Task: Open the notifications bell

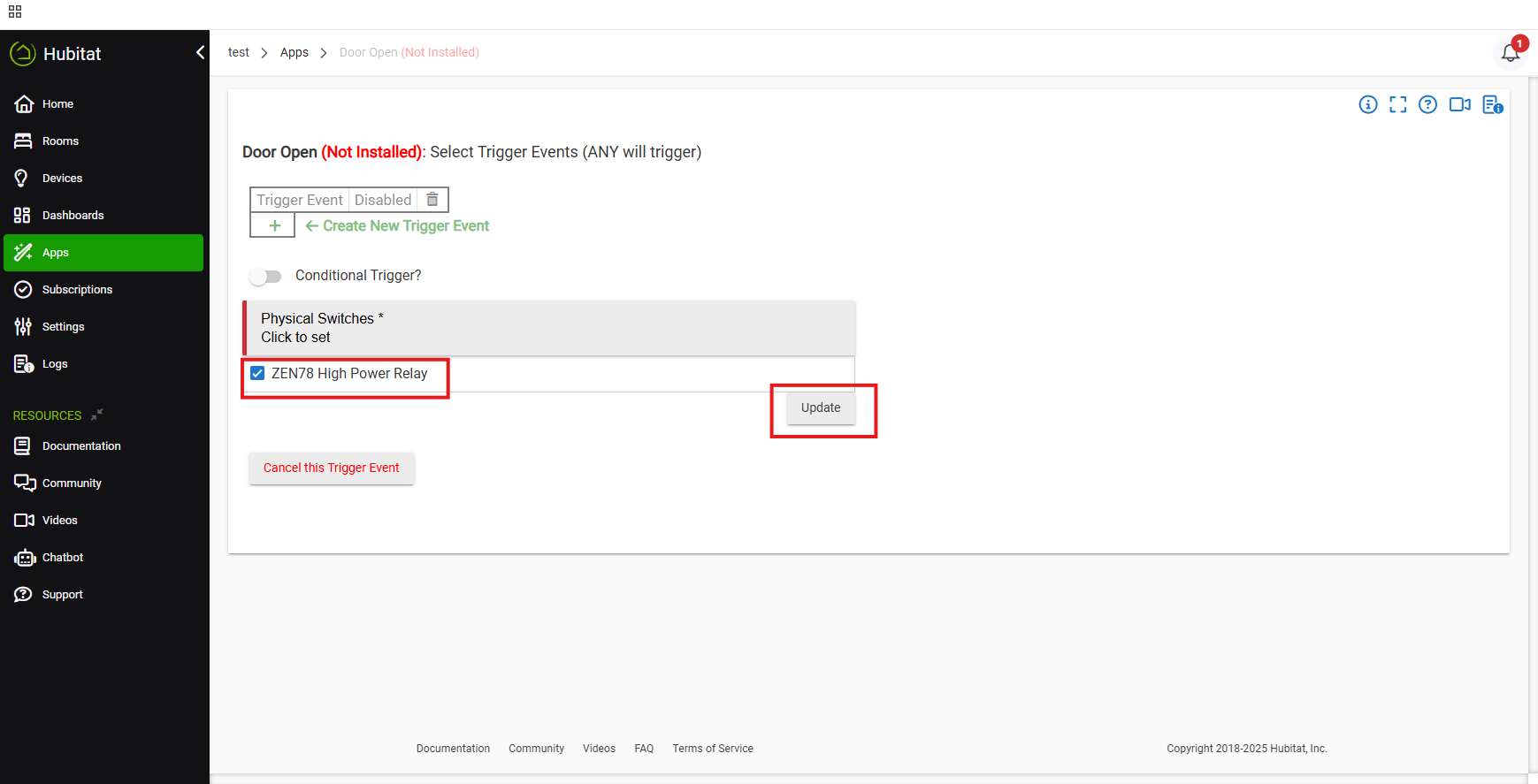Action: click(x=1511, y=52)
